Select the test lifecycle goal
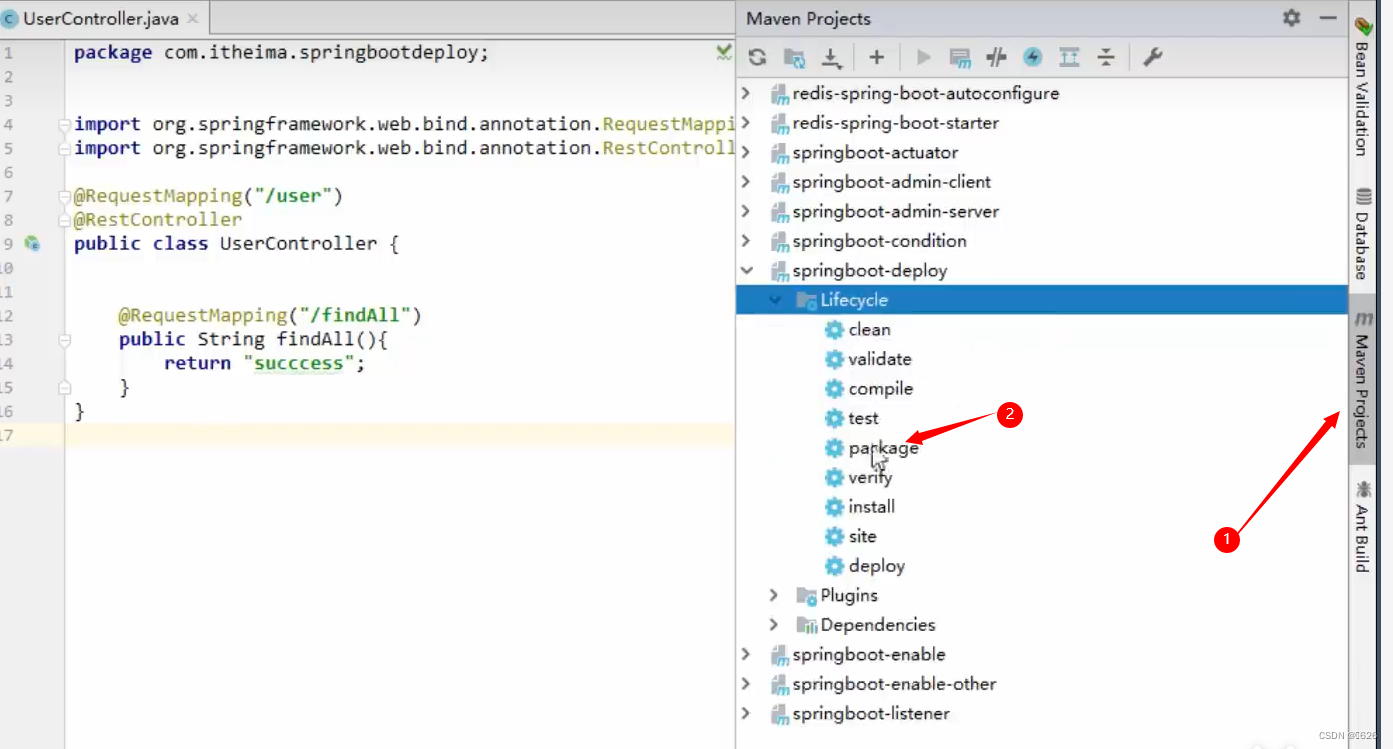The width and height of the screenshot is (1393, 749). pos(864,418)
